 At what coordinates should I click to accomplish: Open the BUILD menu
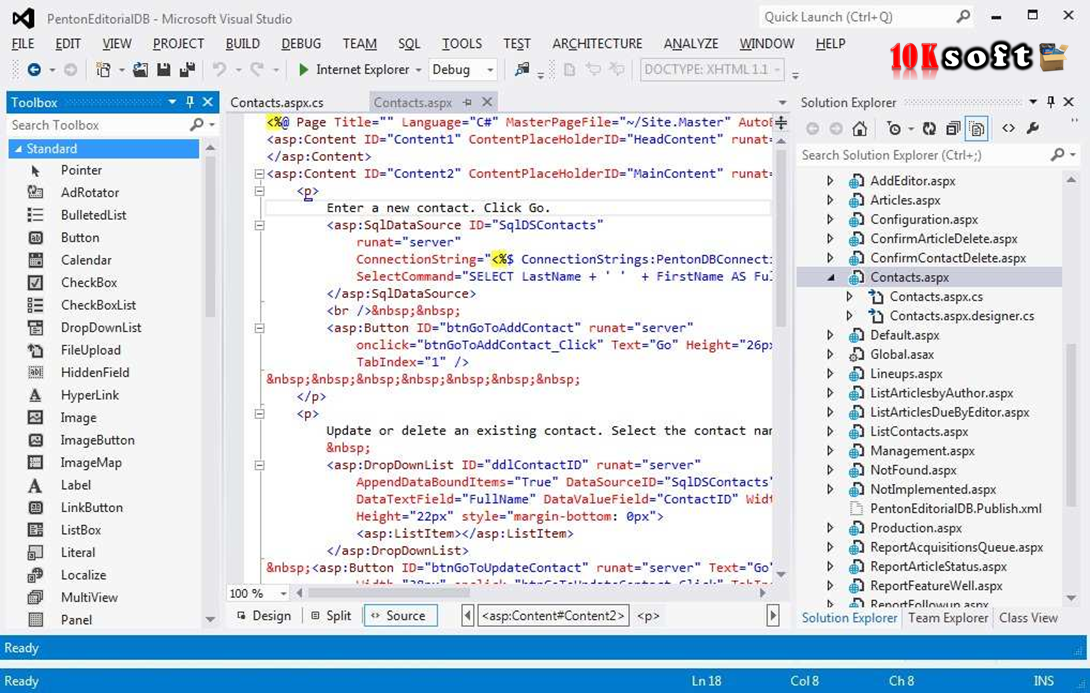coord(243,44)
